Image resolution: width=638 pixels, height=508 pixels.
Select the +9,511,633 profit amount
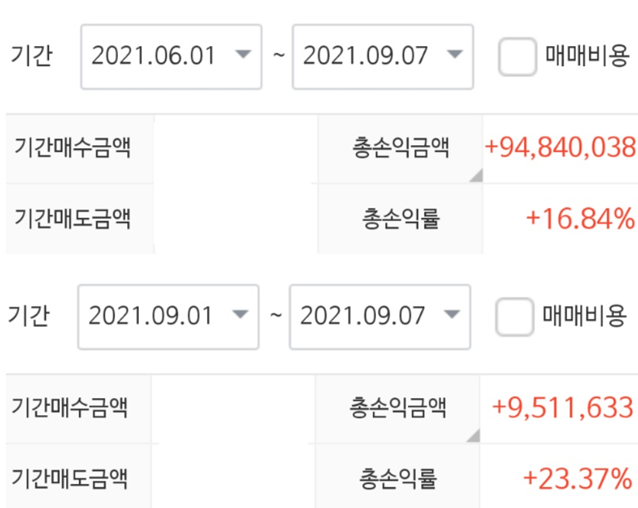point(563,408)
